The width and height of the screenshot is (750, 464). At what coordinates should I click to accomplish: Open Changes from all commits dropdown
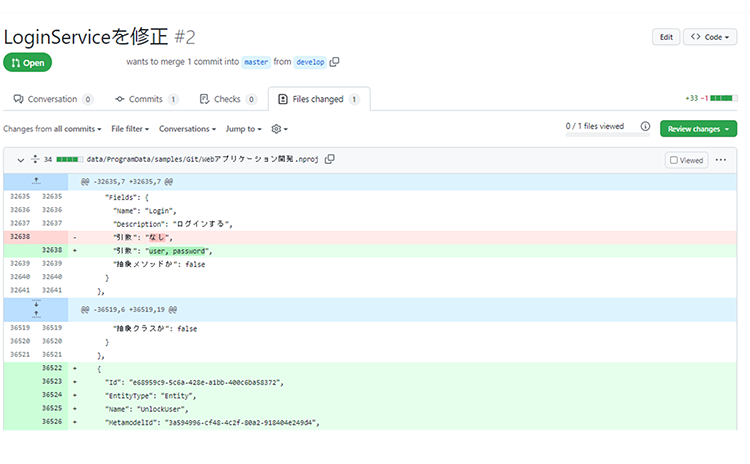[52, 129]
